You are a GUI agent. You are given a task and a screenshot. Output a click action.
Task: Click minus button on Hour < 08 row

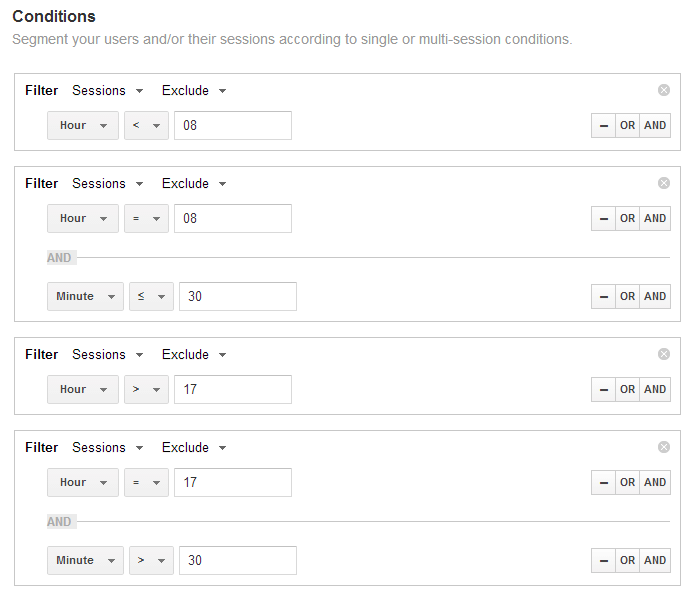[x=603, y=126]
